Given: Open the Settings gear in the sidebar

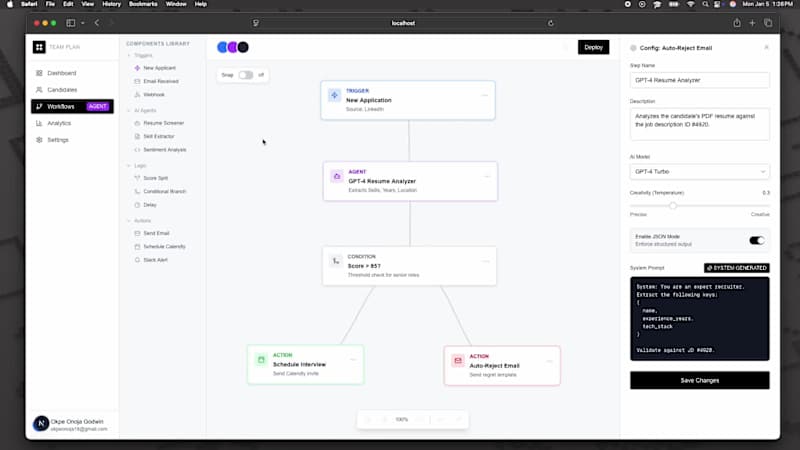Looking at the screenshot, I should tap(39, 140).
